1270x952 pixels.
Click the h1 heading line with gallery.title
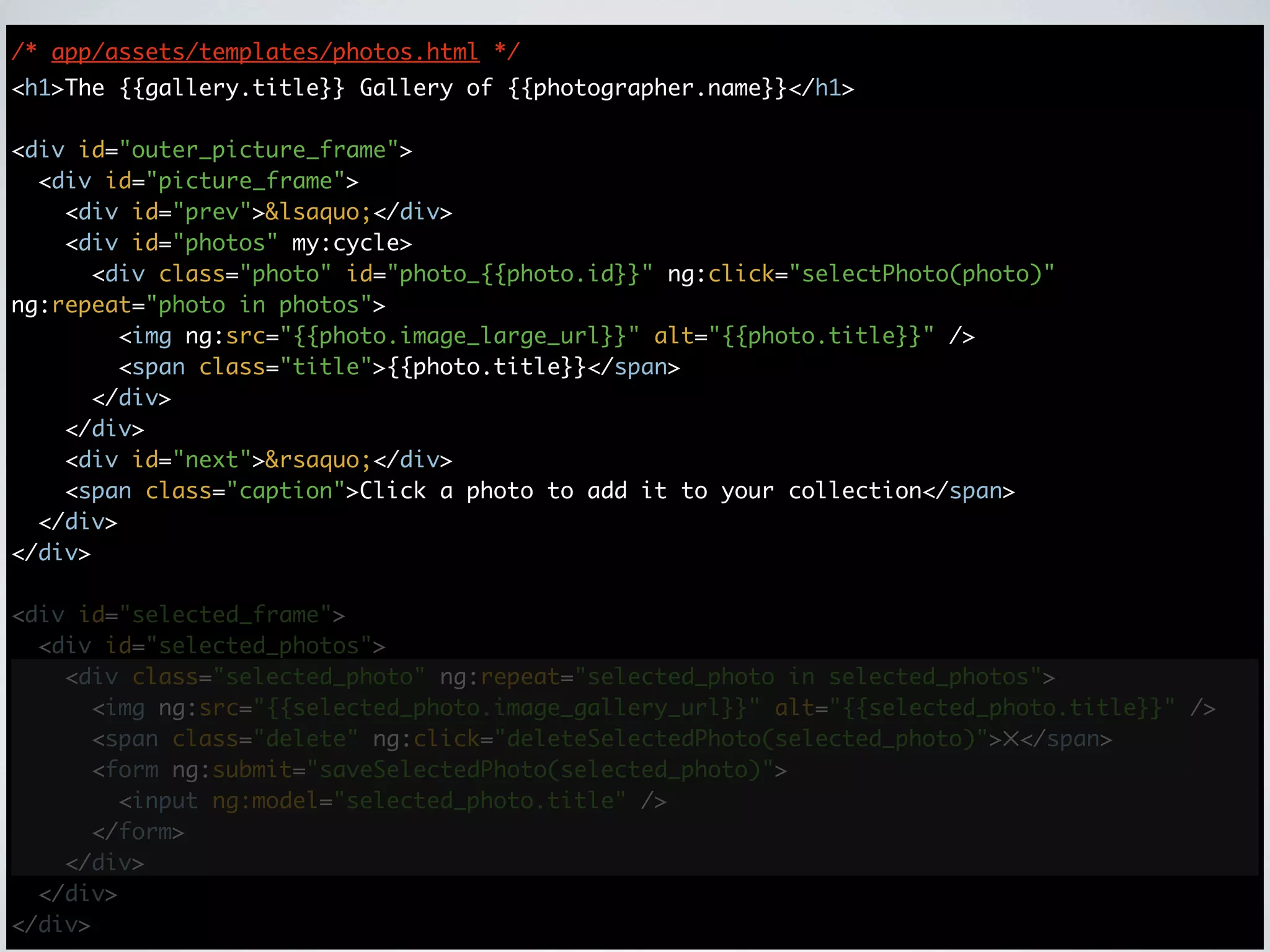pos(432,88)
